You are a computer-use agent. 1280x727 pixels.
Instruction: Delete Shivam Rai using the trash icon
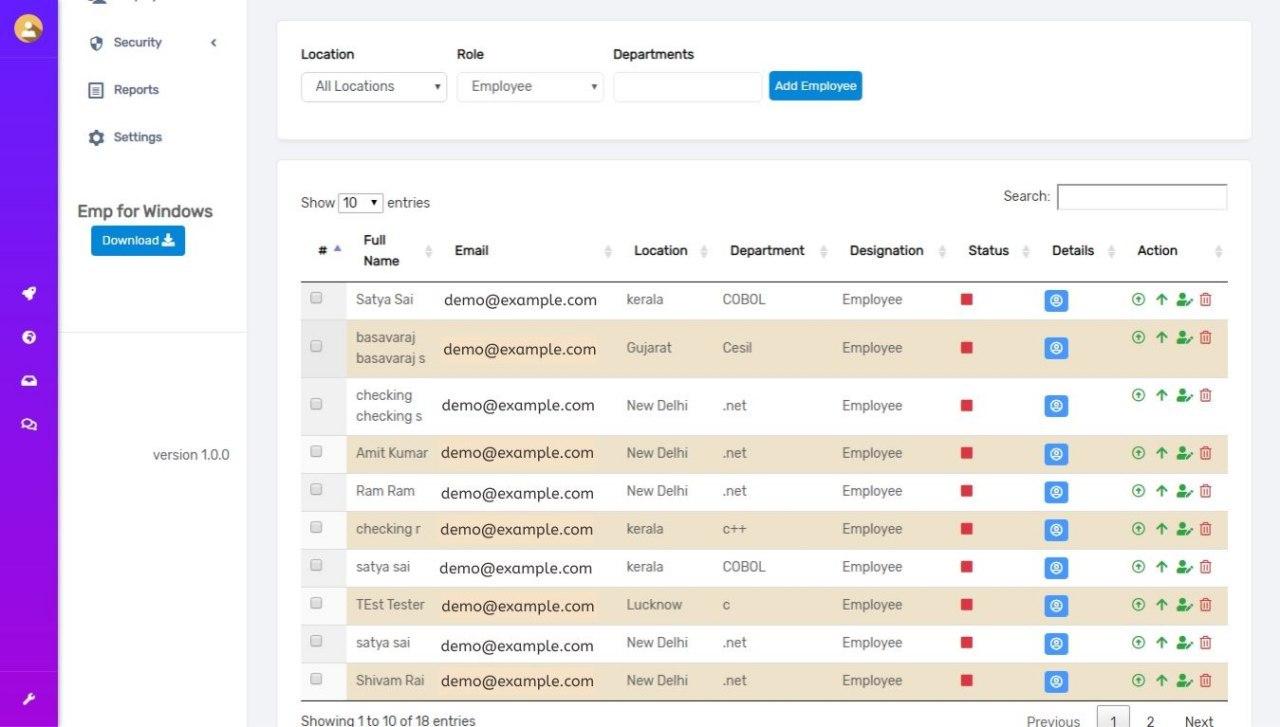click(1205, 680)
